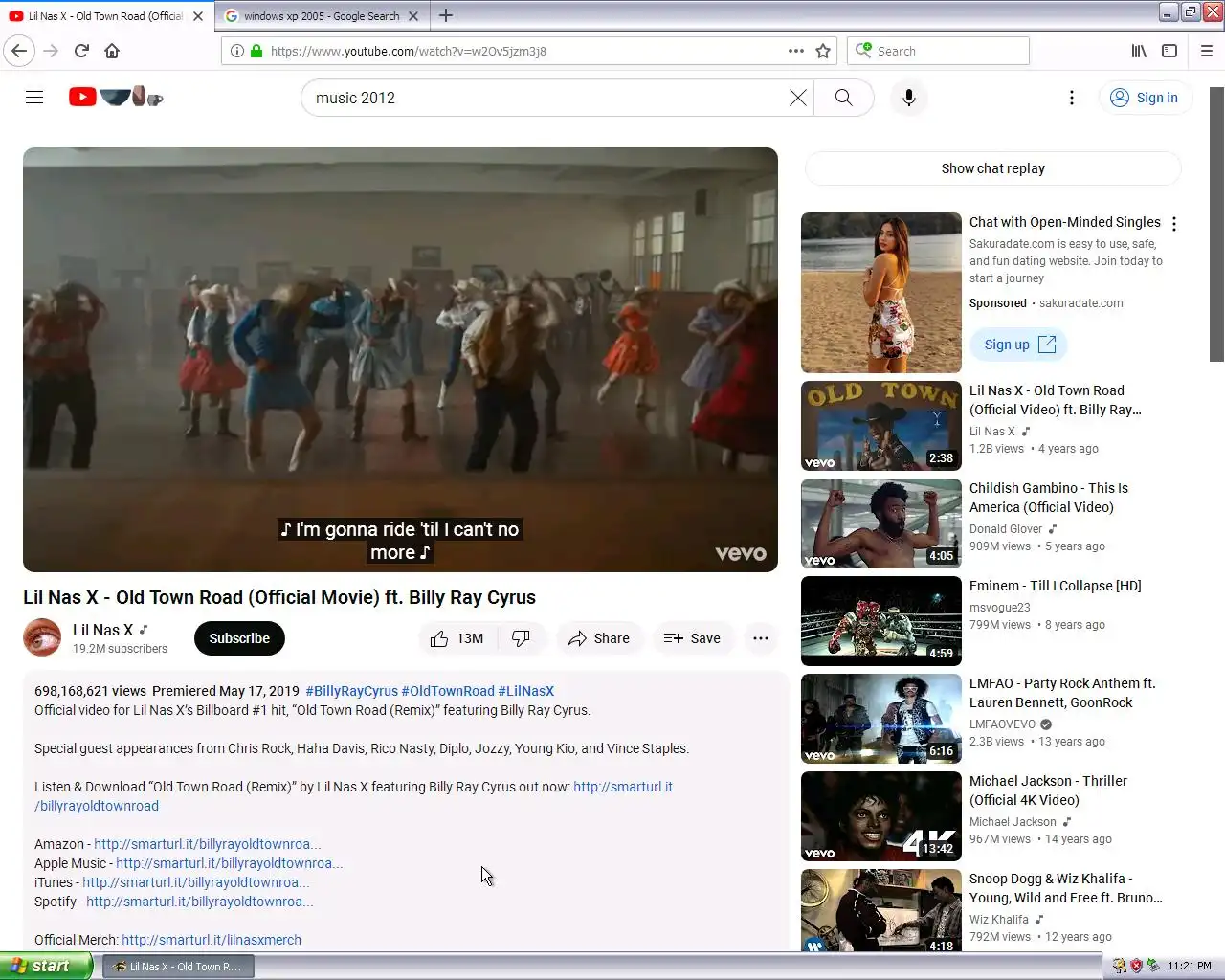The image size is (1225, 980).
Task: Select Lil Nas X taskbar window button
Action: click(179, 967)
